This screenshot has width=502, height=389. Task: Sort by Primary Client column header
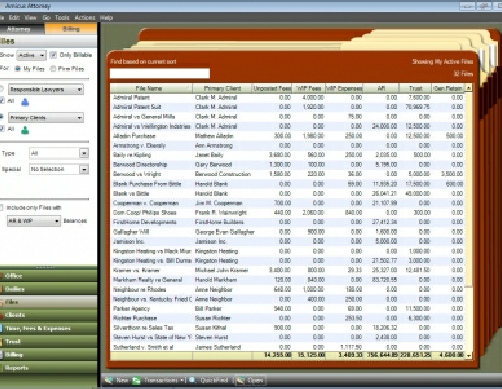point(222,88)
